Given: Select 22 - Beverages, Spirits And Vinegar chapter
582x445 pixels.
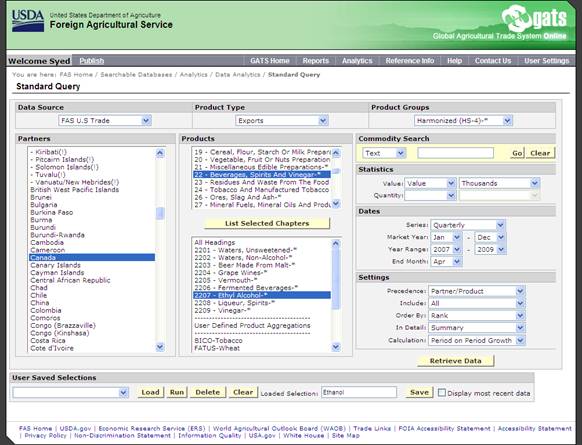Looking at the screenshot, I should (x=262, y=175).
